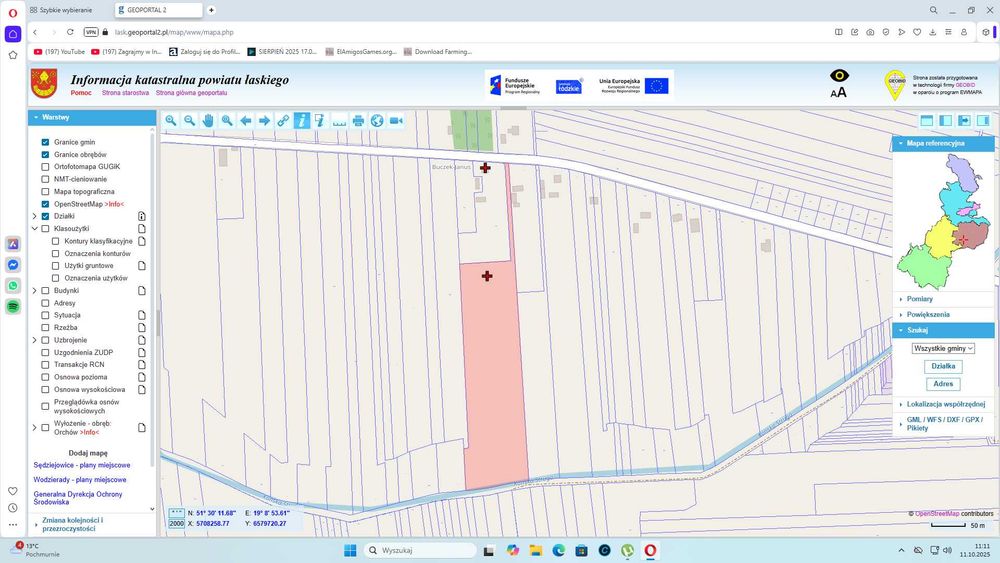Screen dimensions: 1000x563
Task: Select the area information tool
Action: [320, 121]
